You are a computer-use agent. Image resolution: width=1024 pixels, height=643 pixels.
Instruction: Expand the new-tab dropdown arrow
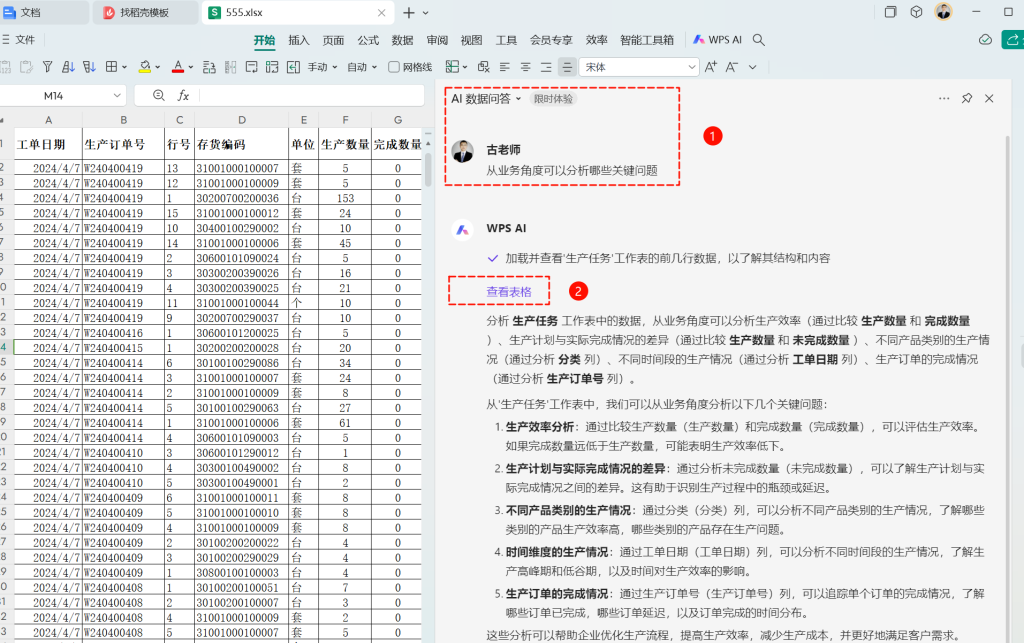click(426, 13)
